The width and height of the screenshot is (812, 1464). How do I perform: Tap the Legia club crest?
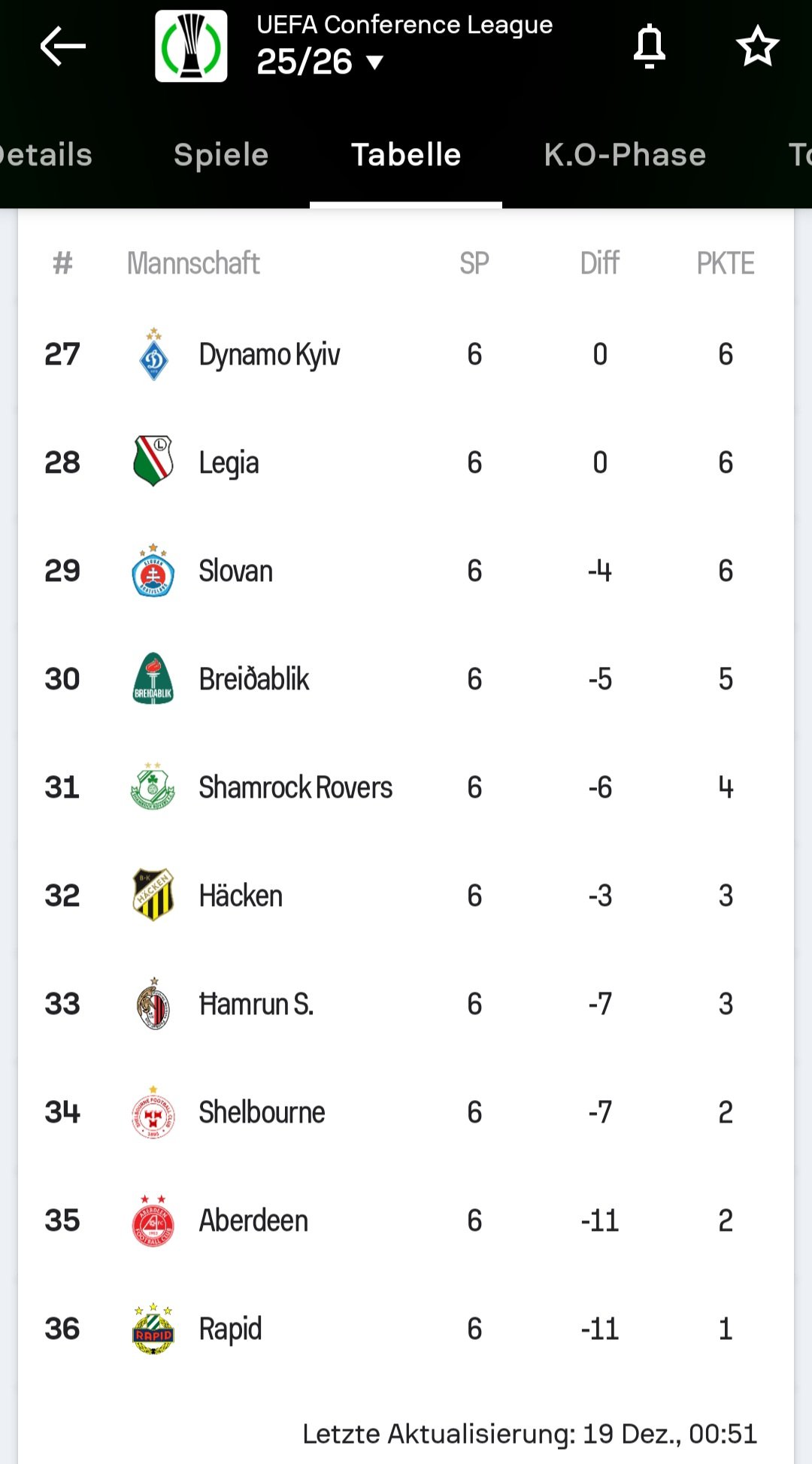pyautogui.click(x=153, y=462)
